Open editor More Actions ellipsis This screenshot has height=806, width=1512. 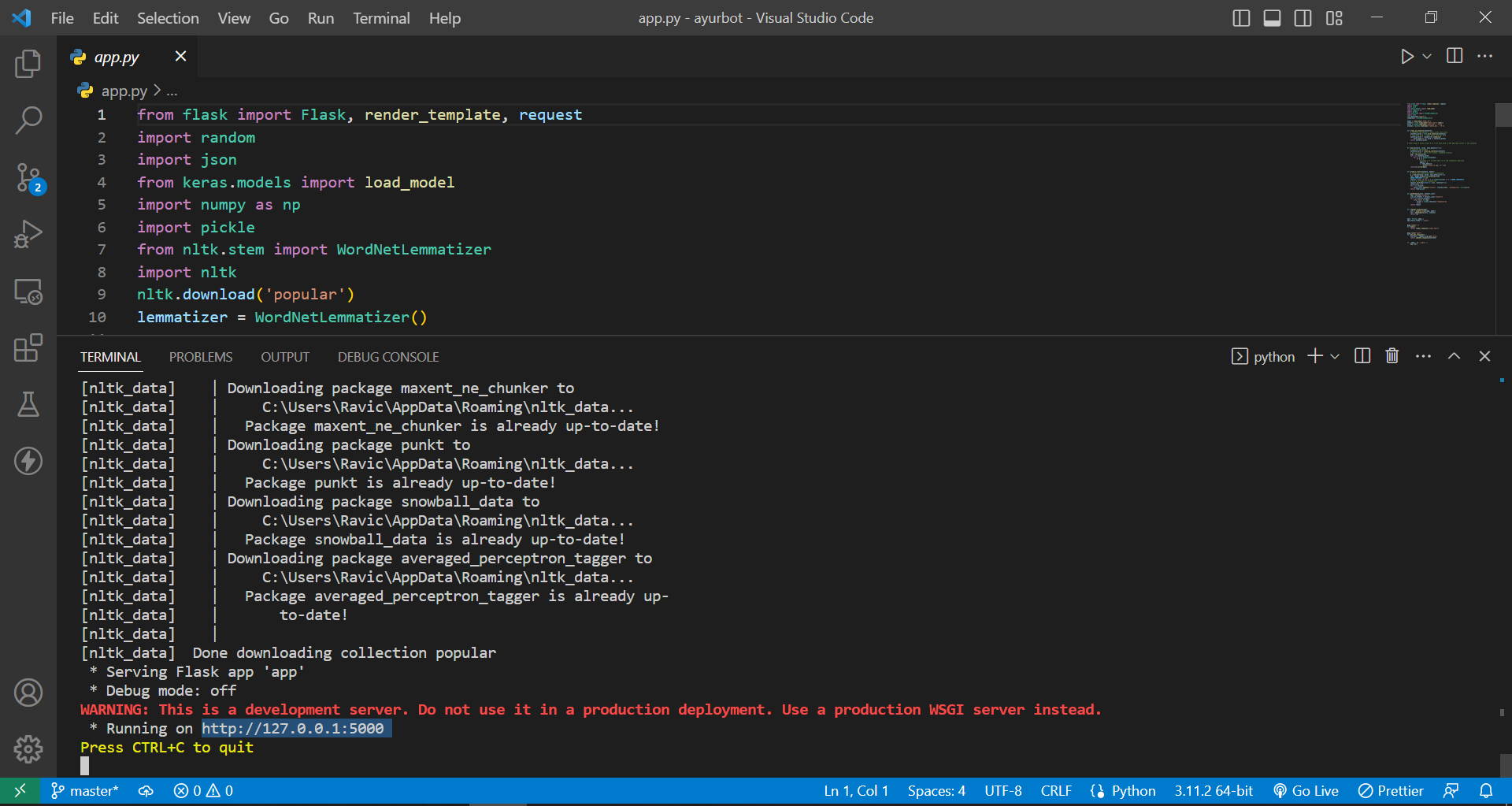[x=1484, y=56]
